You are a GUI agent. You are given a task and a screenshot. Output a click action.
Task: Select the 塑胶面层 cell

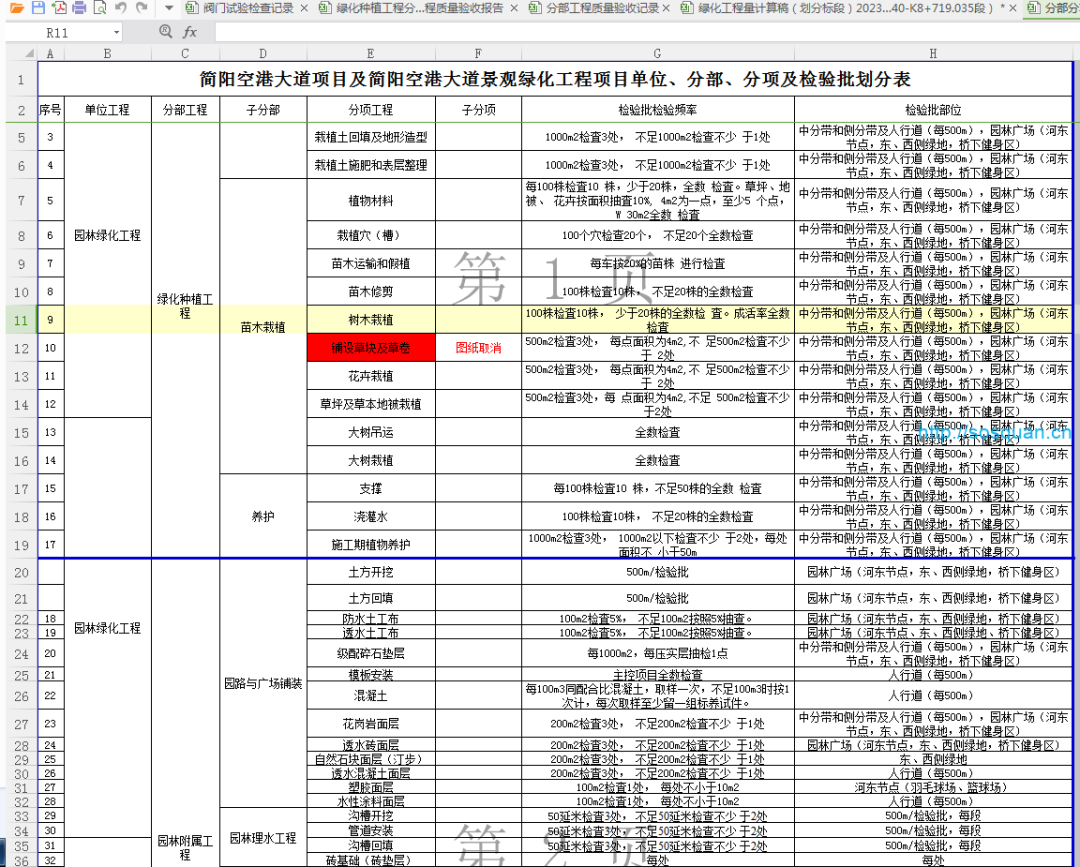point(371,788)
